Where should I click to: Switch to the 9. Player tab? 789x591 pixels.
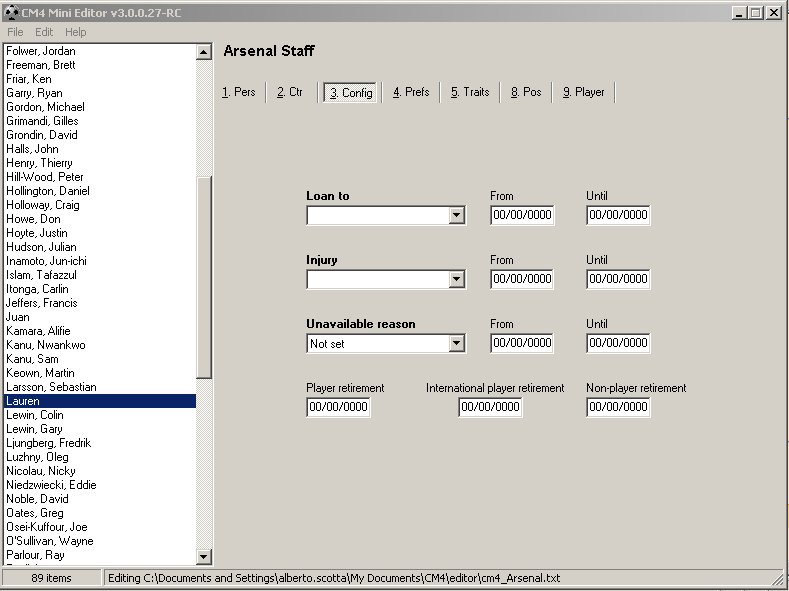point(584,92)
